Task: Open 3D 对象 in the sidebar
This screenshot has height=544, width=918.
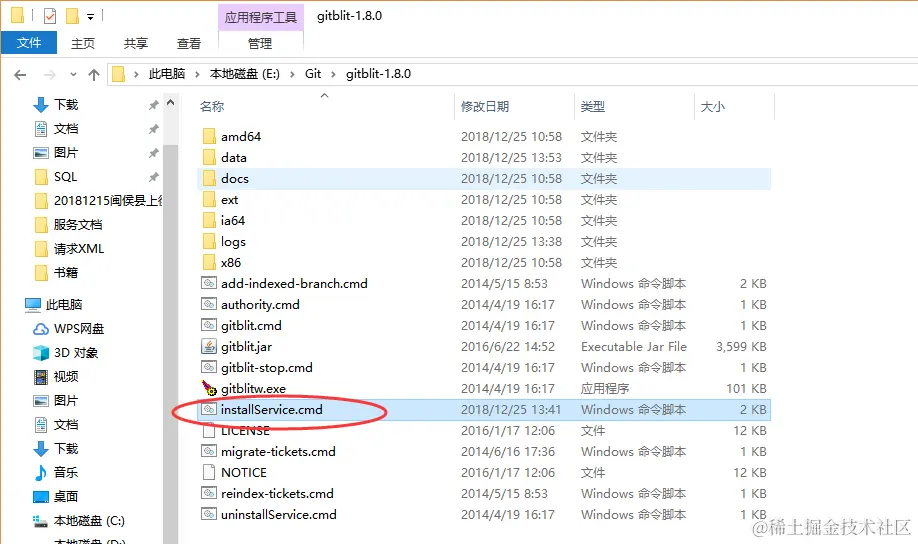Action: pyautogui.click(x=65, y=353)
